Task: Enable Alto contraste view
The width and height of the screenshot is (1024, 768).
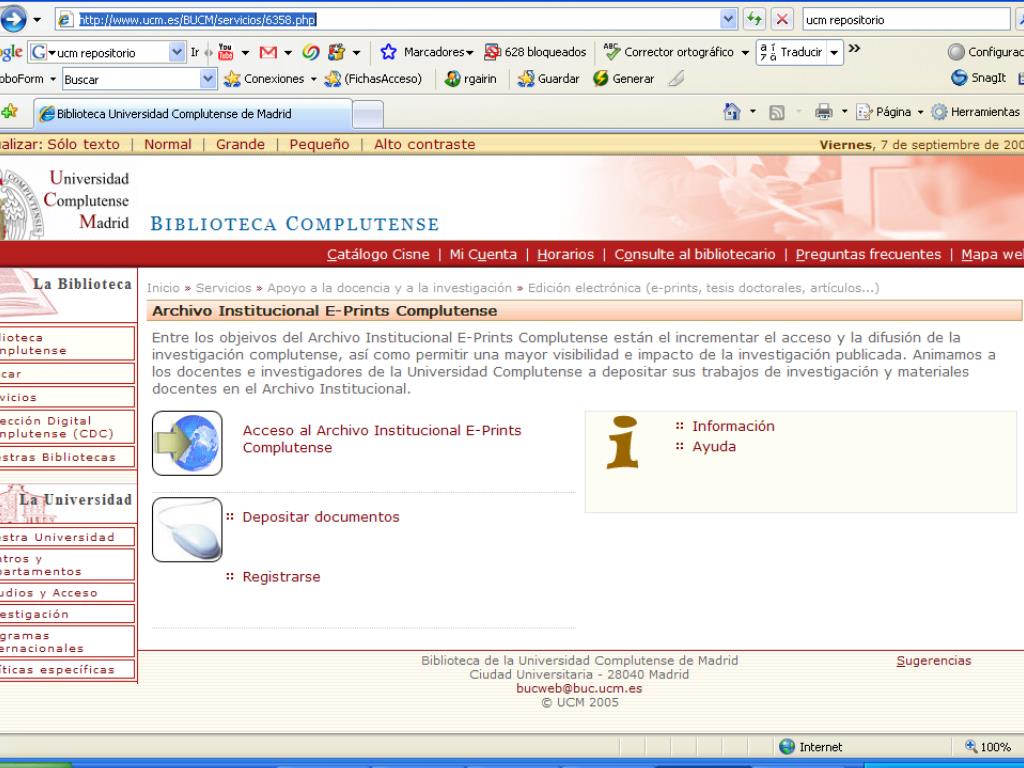Action: [424, 144]
